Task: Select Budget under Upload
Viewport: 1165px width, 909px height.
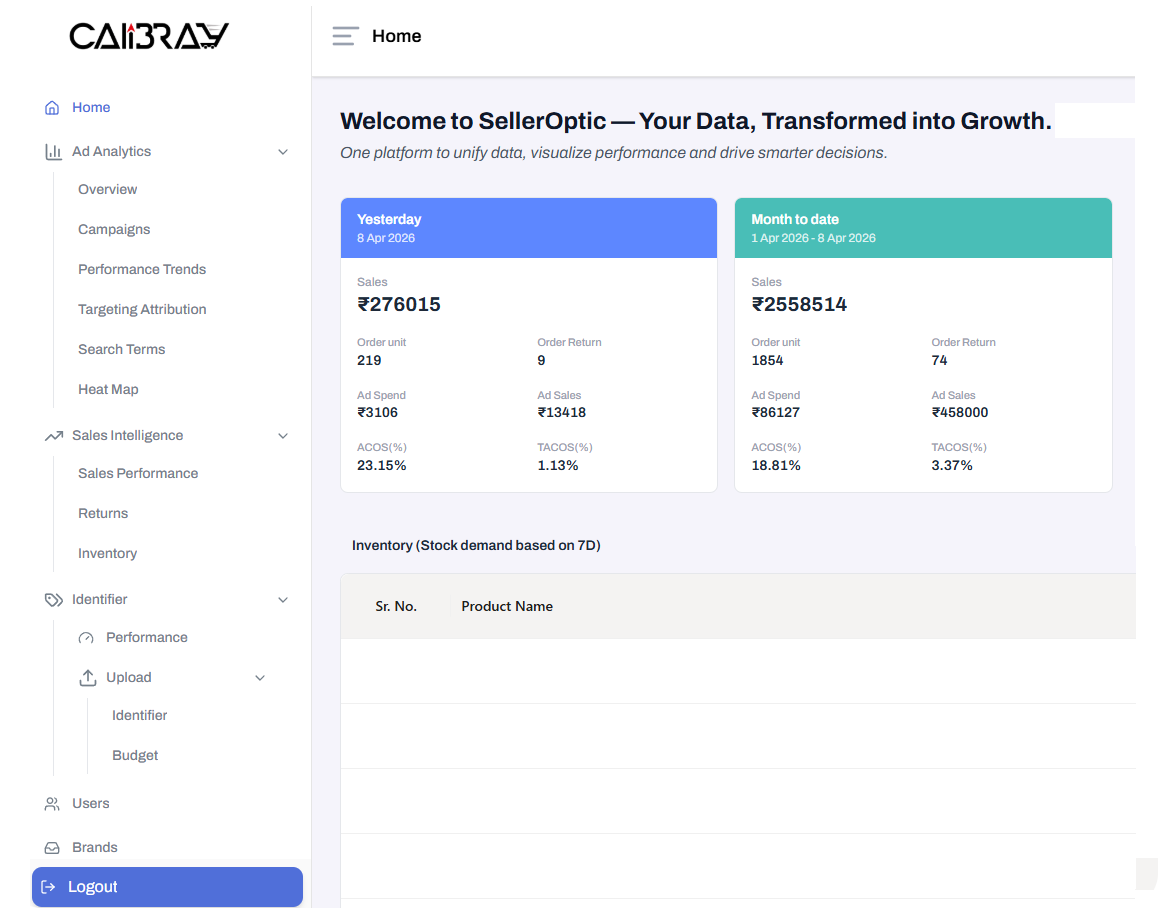Action: pos(135,755)
